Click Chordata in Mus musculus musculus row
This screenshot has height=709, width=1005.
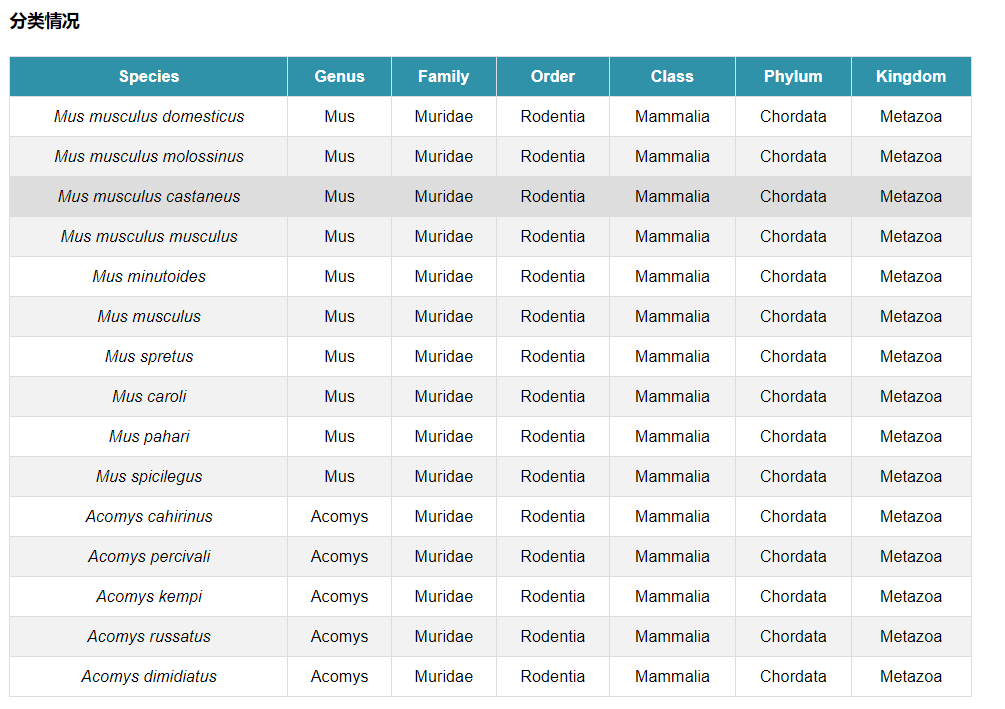793,237
